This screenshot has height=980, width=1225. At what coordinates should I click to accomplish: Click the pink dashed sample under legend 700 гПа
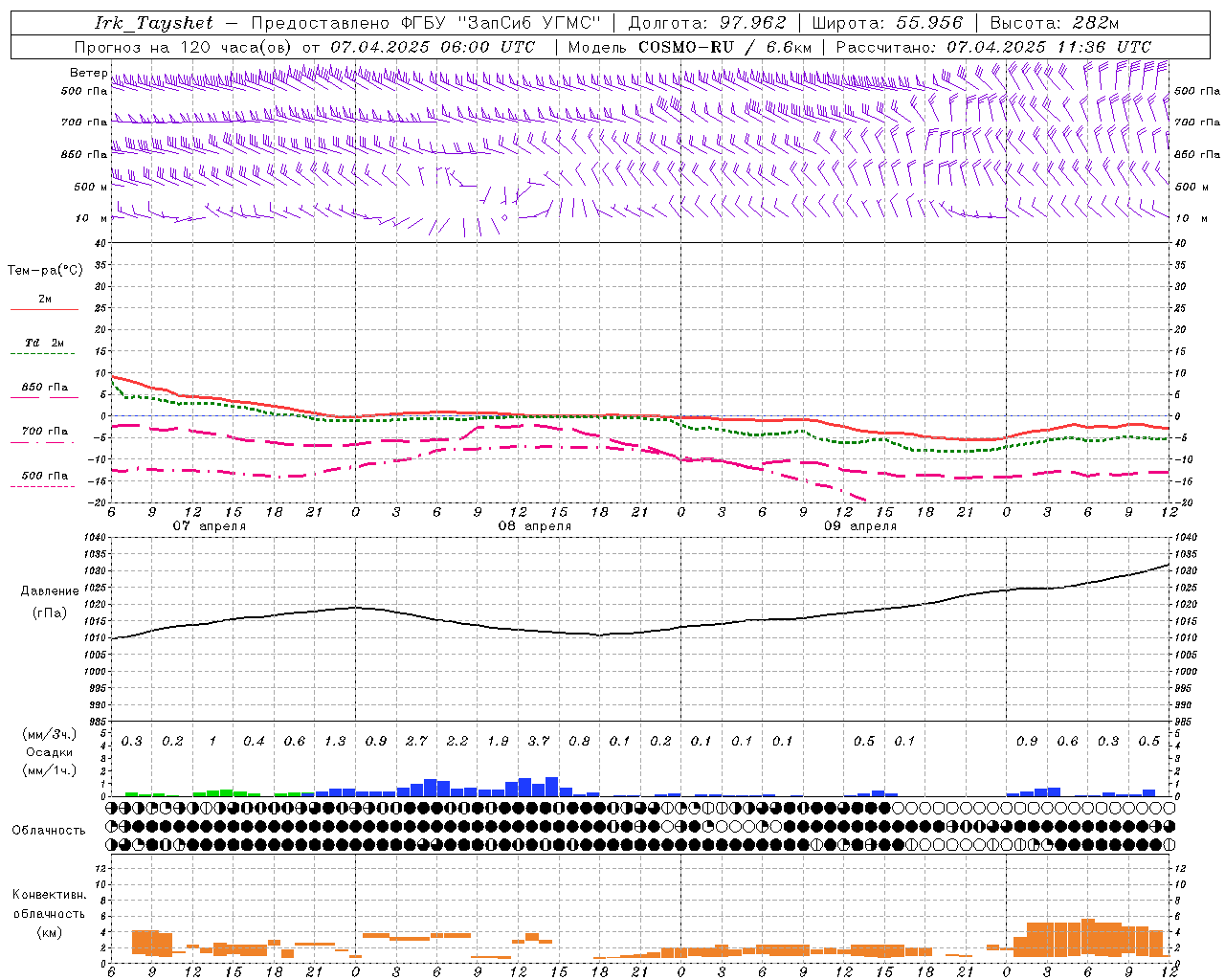point(43,443)
